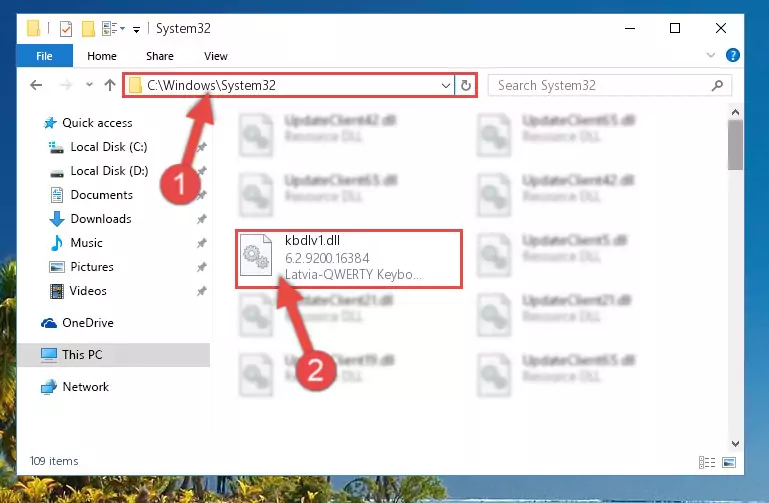The height and width of the screenshot is (503, 769).
Task: Click the Back navigation arrow
Action: tap(36, 85)
